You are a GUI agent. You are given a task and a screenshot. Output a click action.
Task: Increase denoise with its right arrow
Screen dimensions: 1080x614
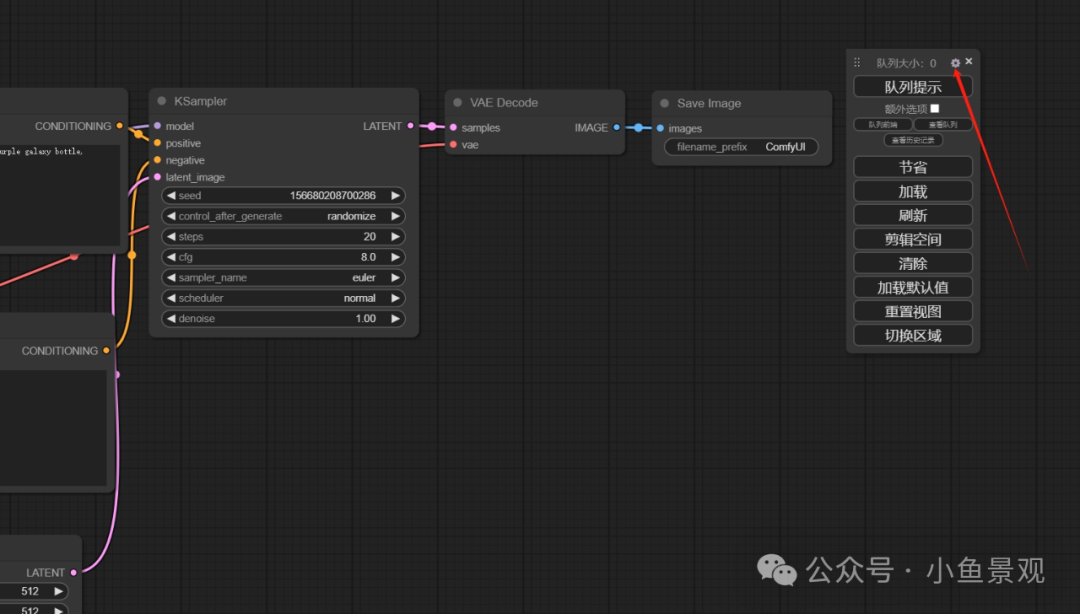(395, 318)
